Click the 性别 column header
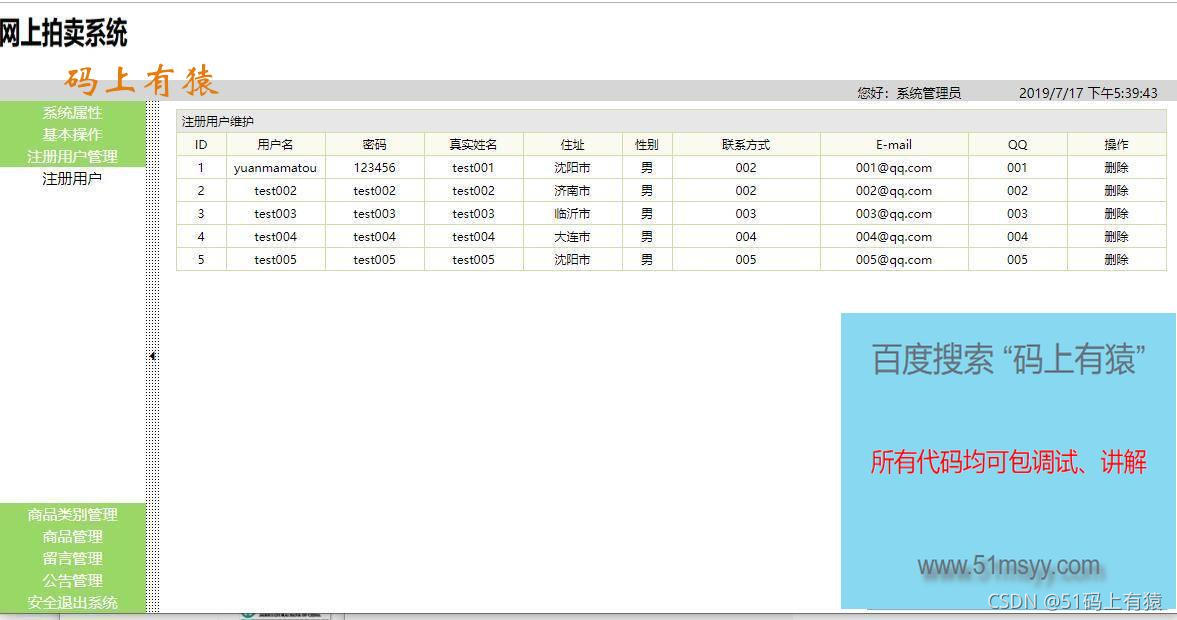Viewport: 1177px width, 620px height. coord(647,144)
